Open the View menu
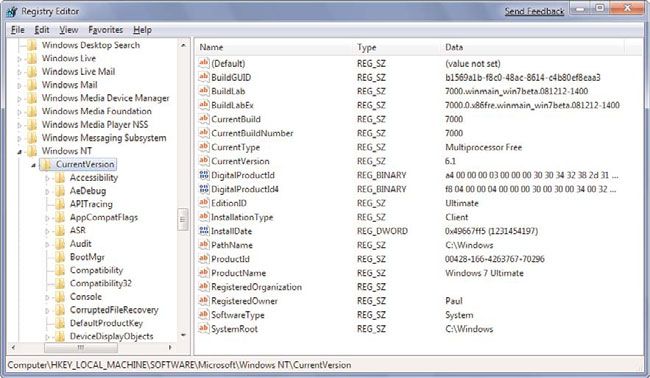650x378 pixels. (68, 30)
